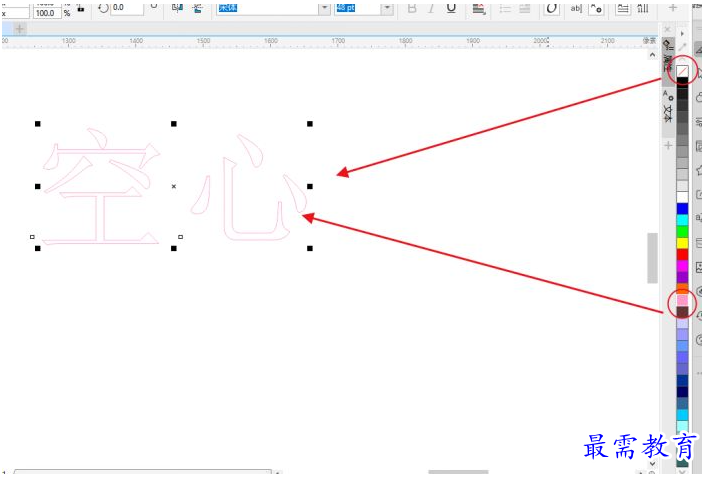This screenshot has width=705, height=478.
Task: Select the blue color swatch
Action: tap(683, 209)
